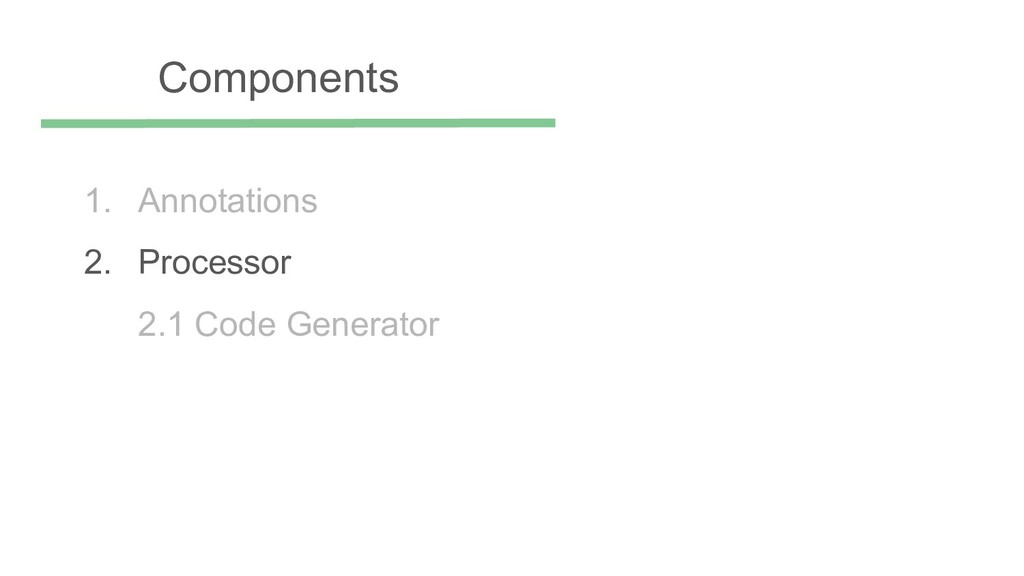Click the capital G in Generator

(299, 324)
